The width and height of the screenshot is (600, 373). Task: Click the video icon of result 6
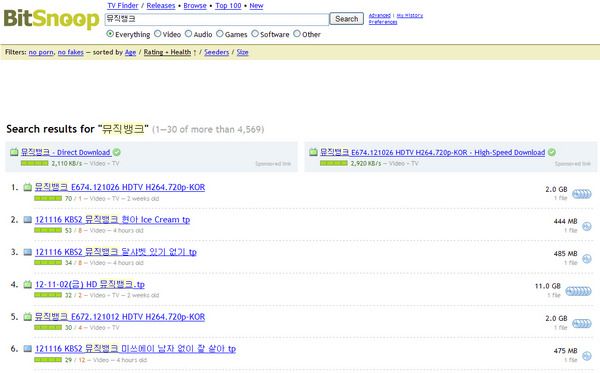(x=28, y=349)
